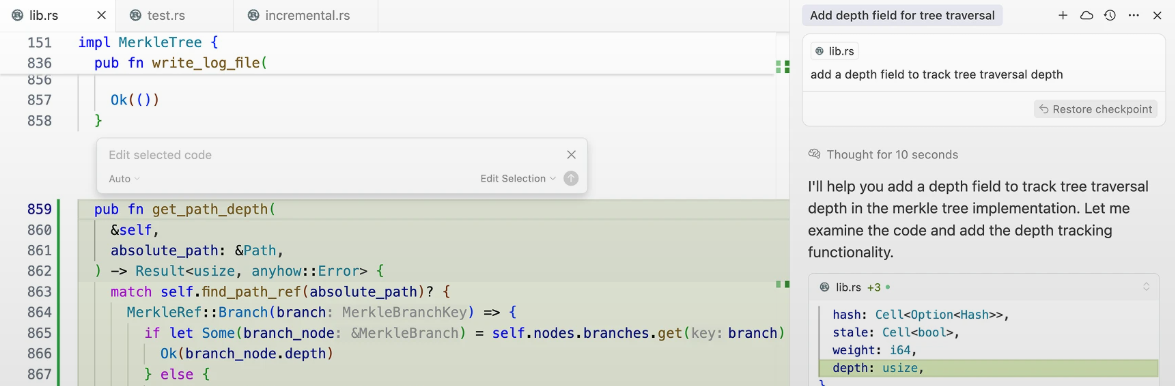Close the chat panel with the X icon
Screen dimensions: 1175x386
pyautogui.click(x=1157, y=15)
